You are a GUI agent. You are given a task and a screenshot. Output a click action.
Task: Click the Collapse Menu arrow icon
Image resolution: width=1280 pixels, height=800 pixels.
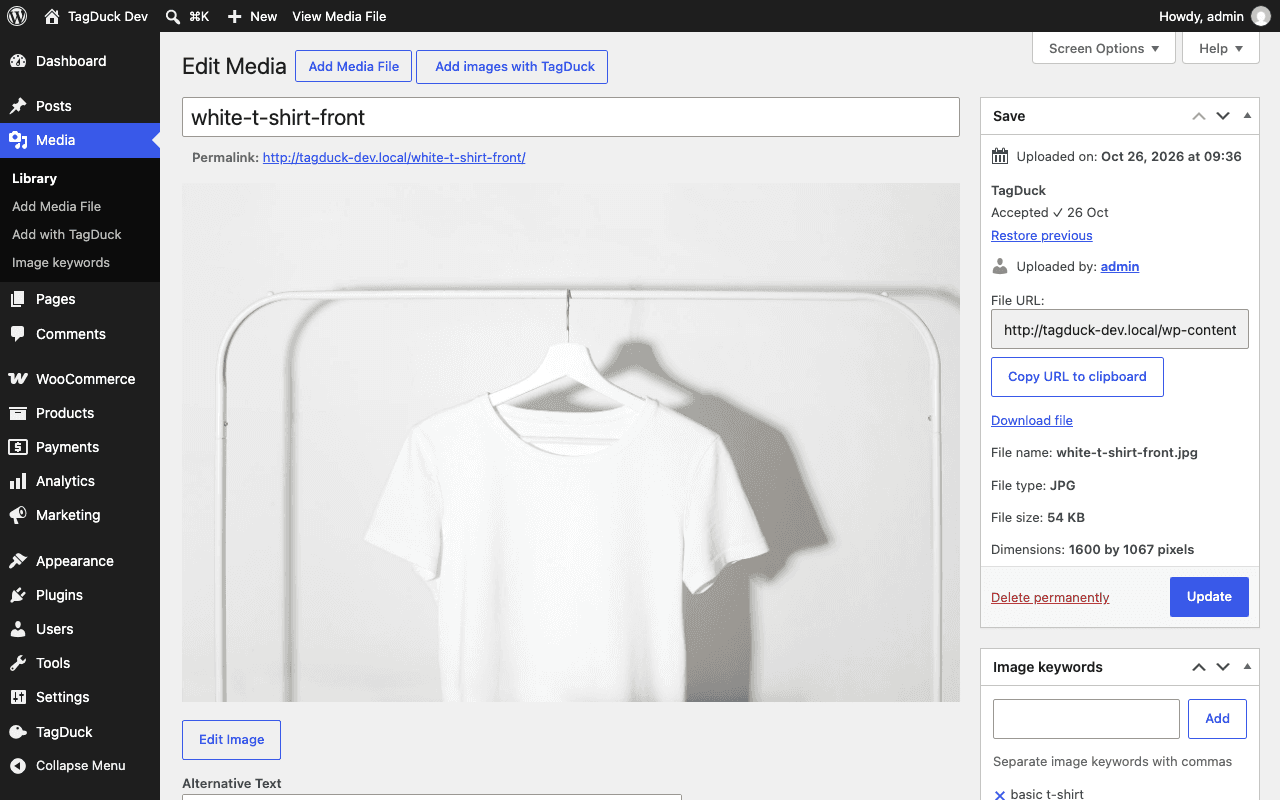18,766
